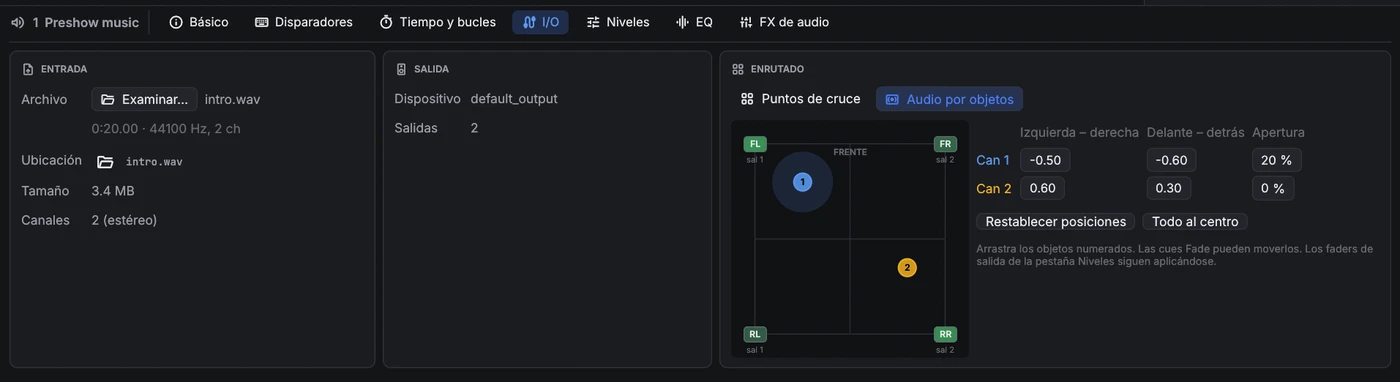1400x382 pixels.
Task: Open the Básico tab
Action: pyautogui.click(x=199, y=22)
